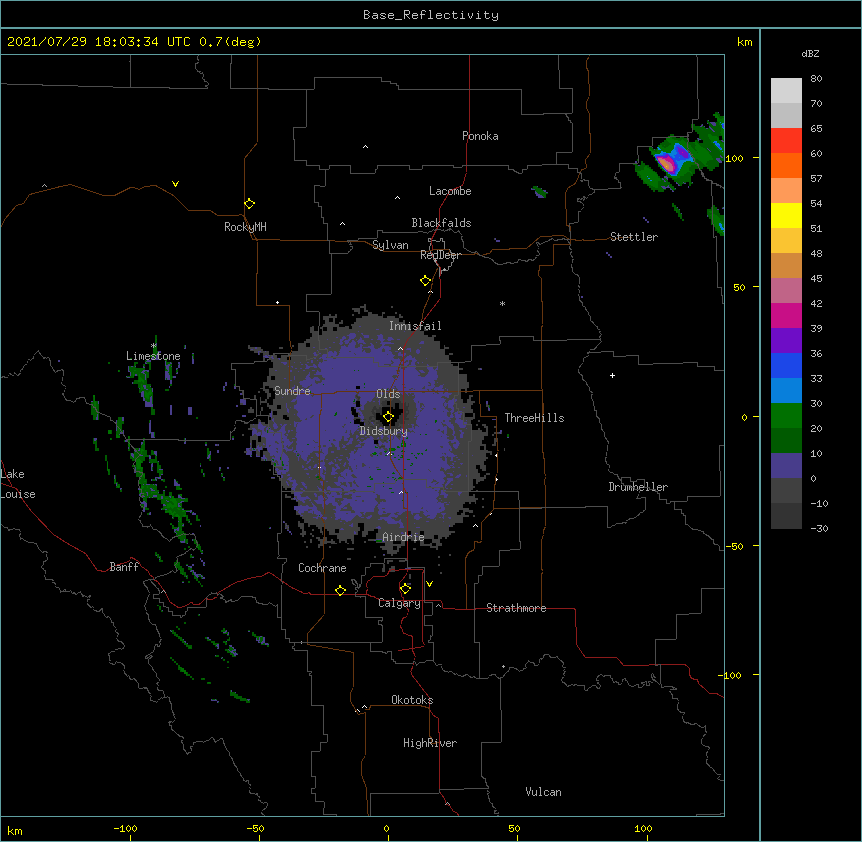Pick the bright green 20-30 dBZ legend swatch

tap(786, 416)
